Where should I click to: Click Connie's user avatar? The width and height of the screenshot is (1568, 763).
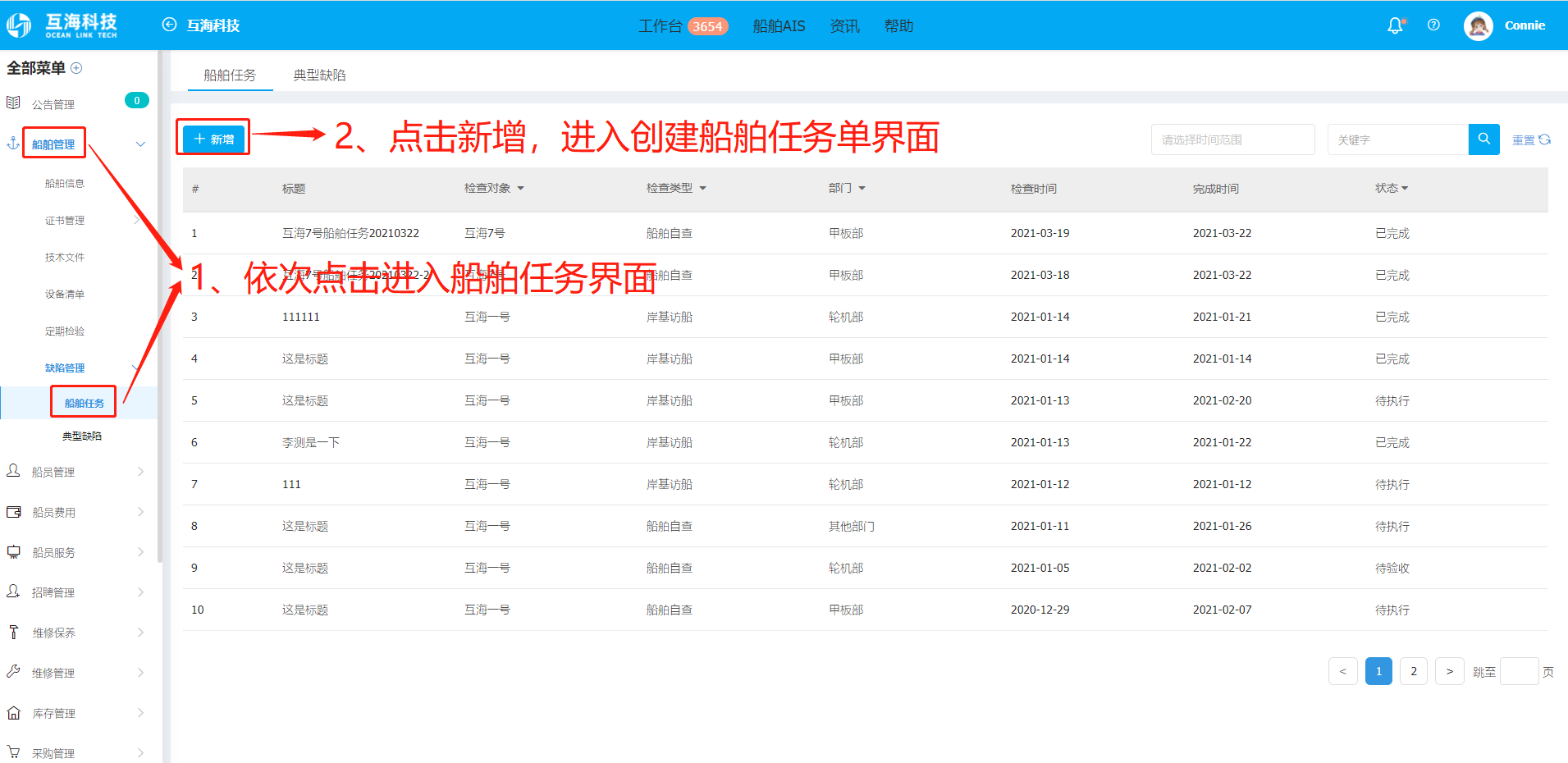1478,26
